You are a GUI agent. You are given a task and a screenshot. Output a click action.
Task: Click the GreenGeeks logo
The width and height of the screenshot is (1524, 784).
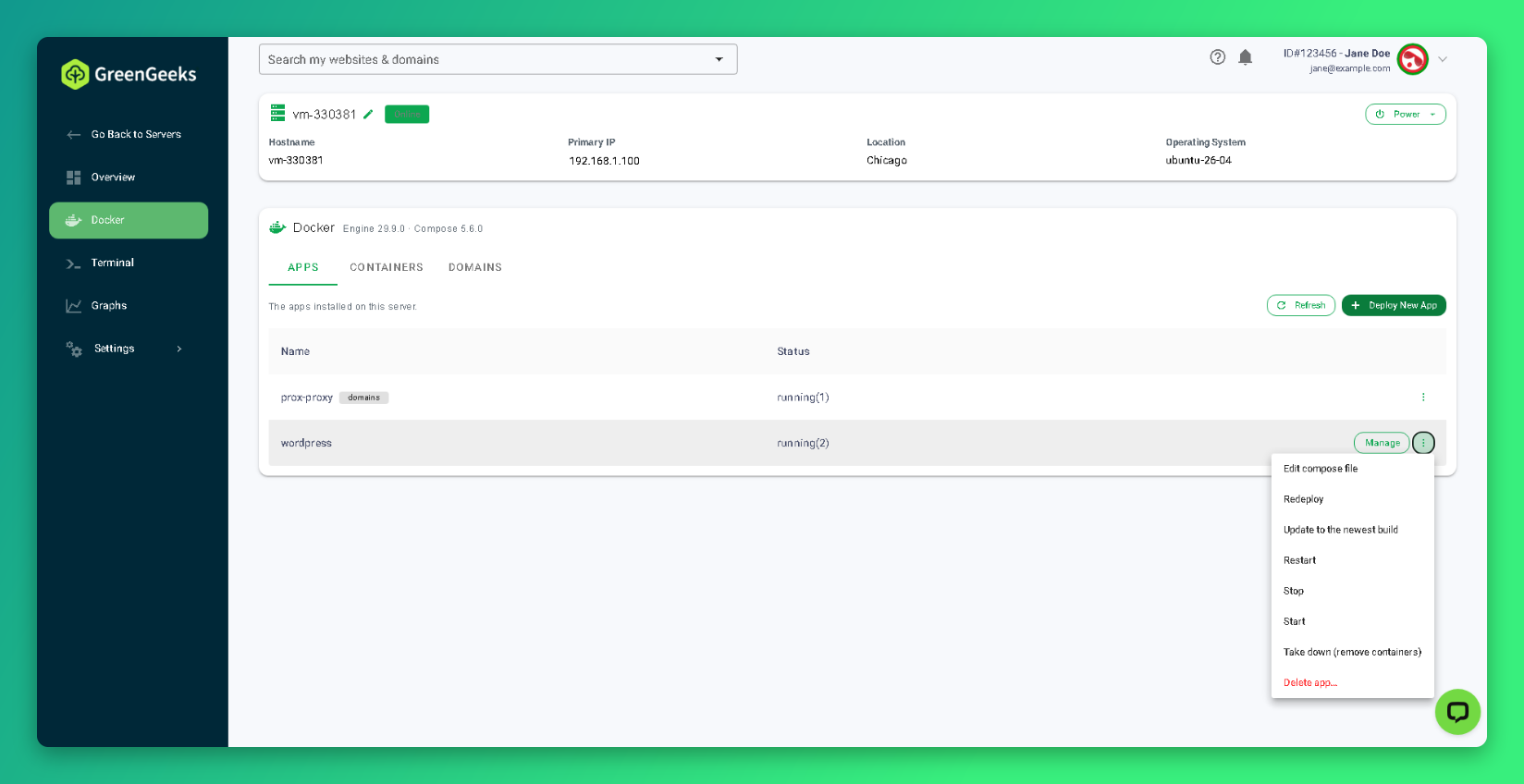pos(129,74)
